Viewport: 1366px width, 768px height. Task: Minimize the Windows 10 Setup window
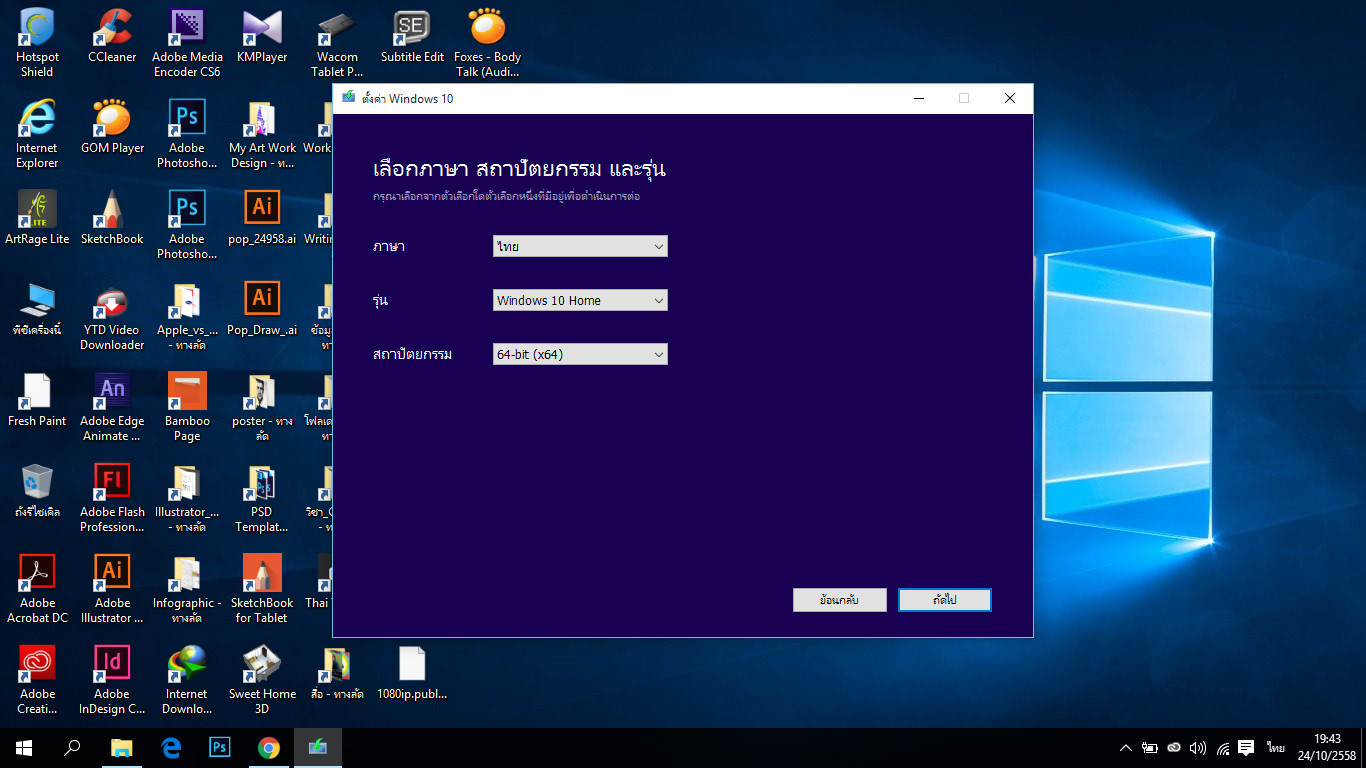click(918, 98)
